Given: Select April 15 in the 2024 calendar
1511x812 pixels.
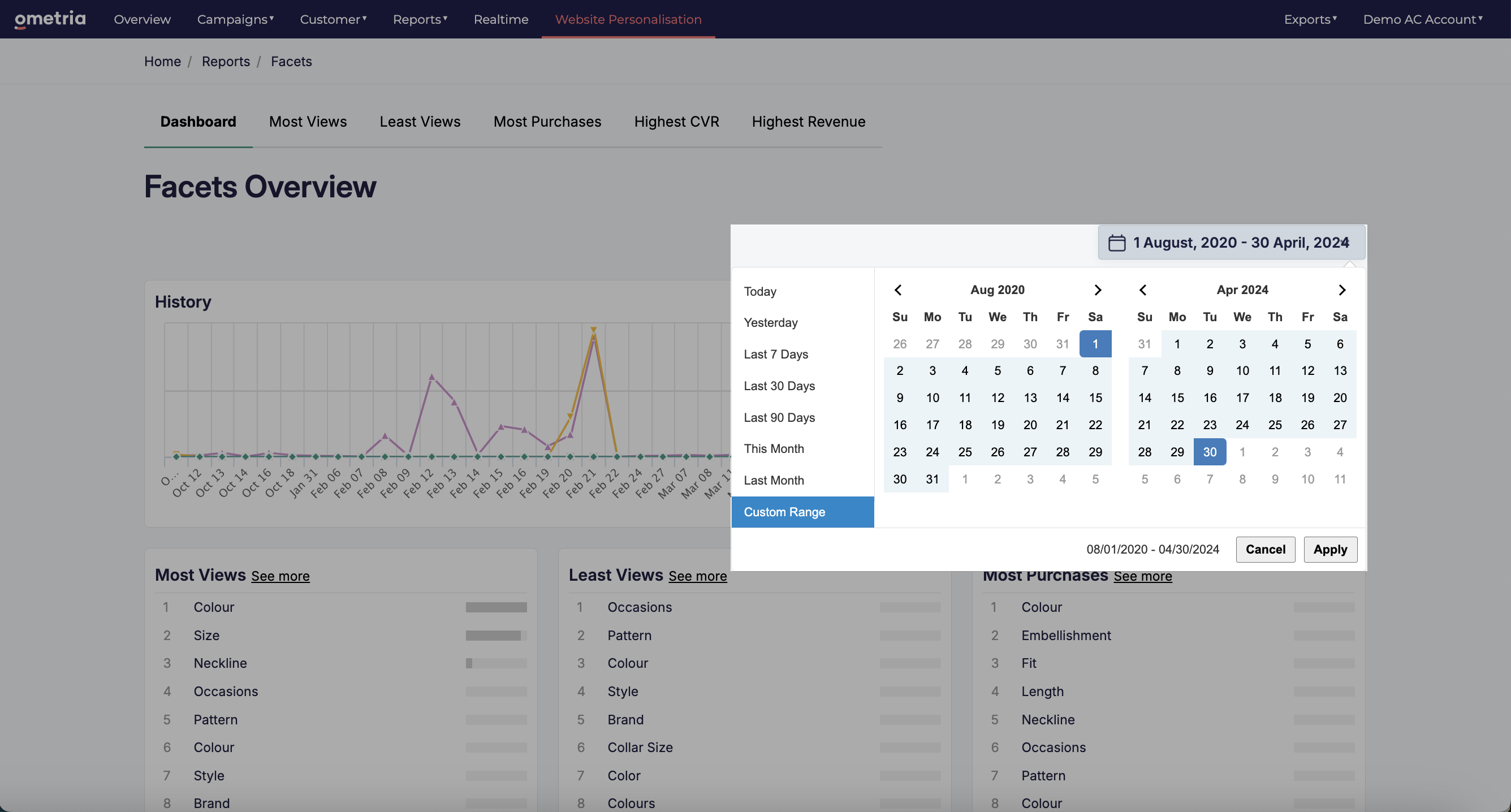Looking at the screenshot, I should coord(1177,397).
